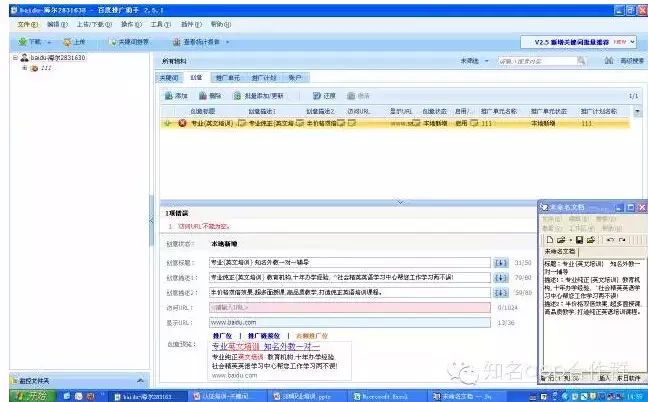The width and height of the screenshot is (648, 402).
Task: Click the error message 访问URL不能为空
Action: pyautogui.click(x=204, y=226)
